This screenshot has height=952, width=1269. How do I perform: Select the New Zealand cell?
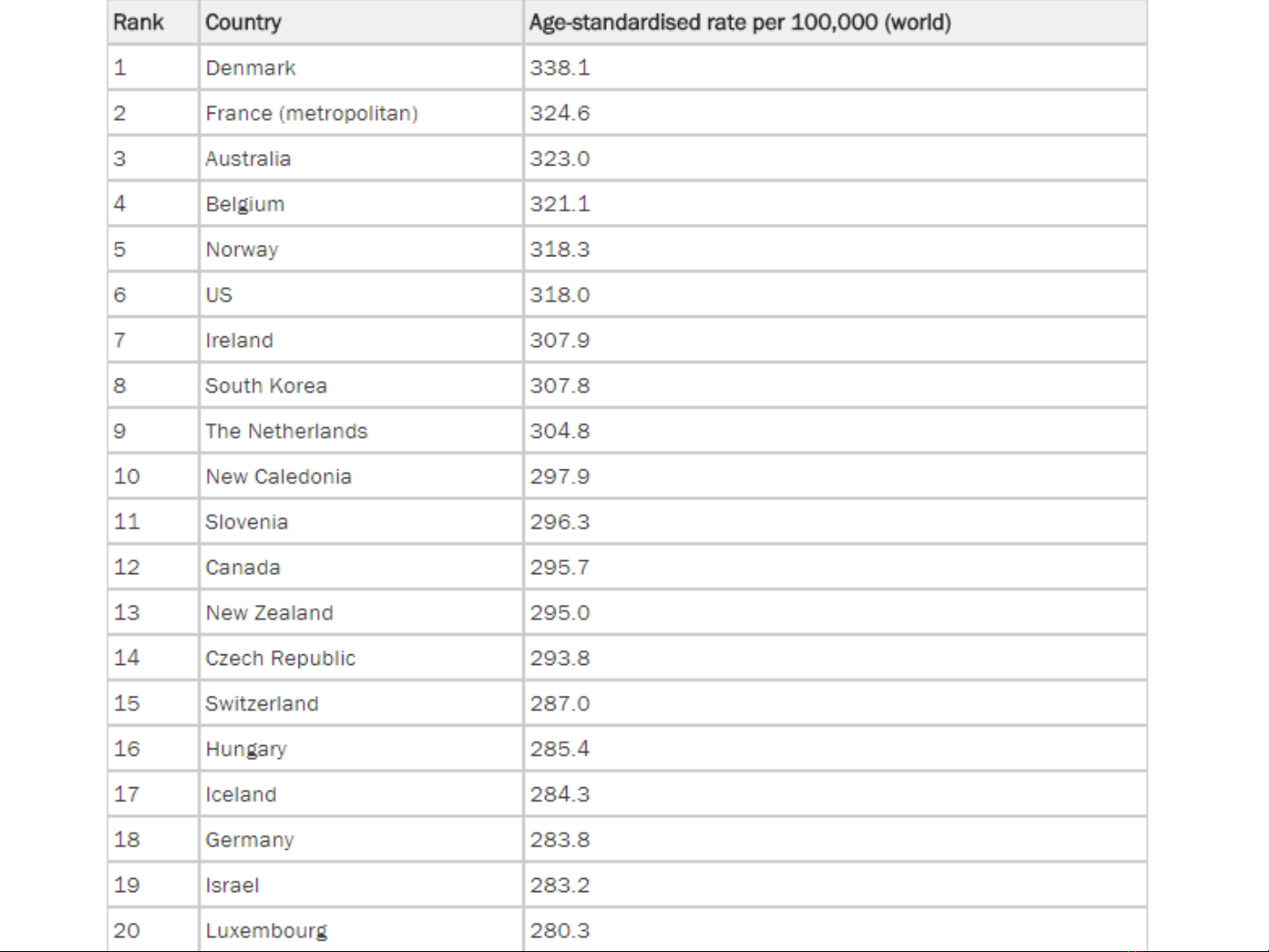tap(269, 613)
